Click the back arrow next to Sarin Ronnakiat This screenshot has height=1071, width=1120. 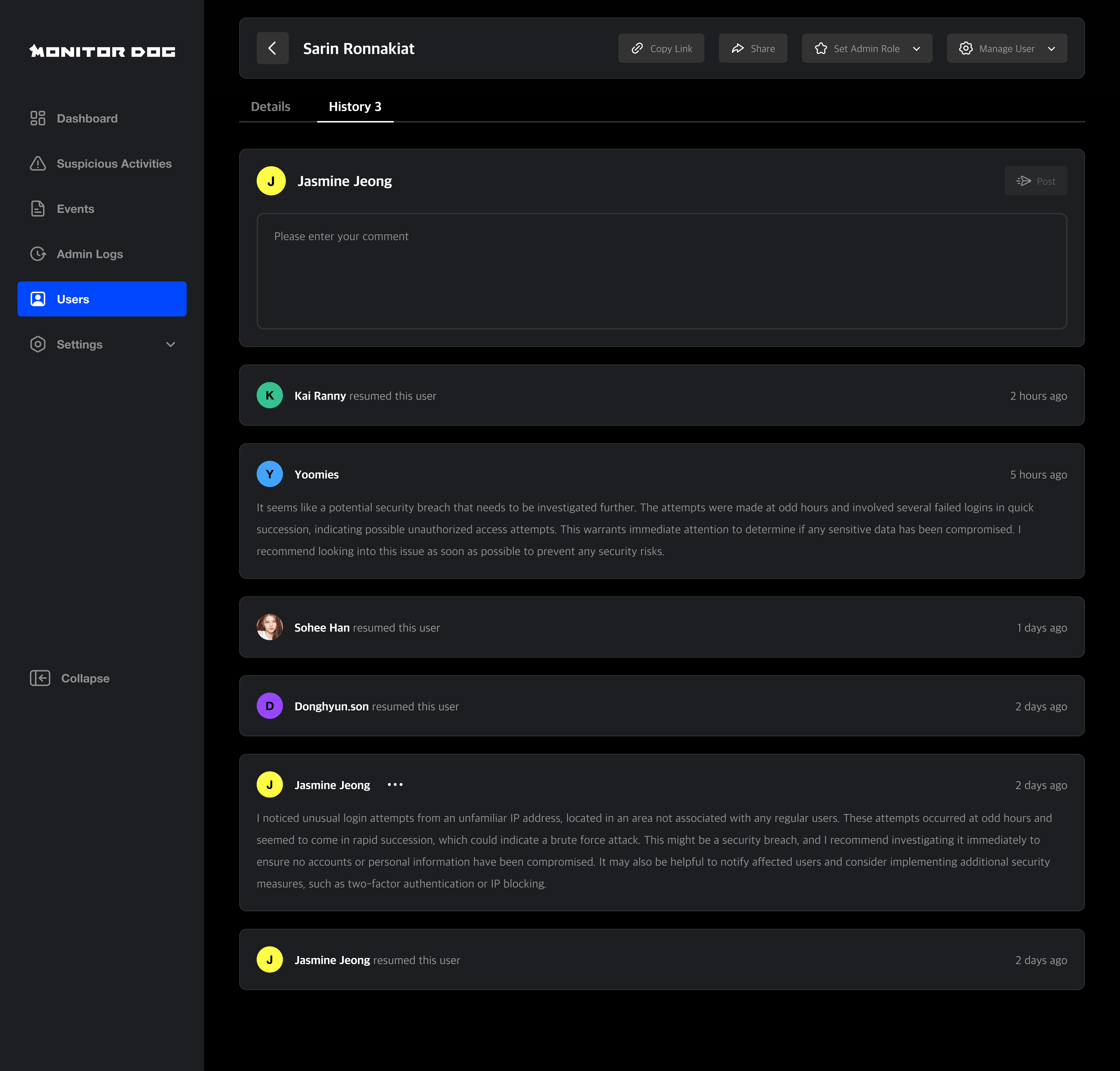tap(272, 48)
